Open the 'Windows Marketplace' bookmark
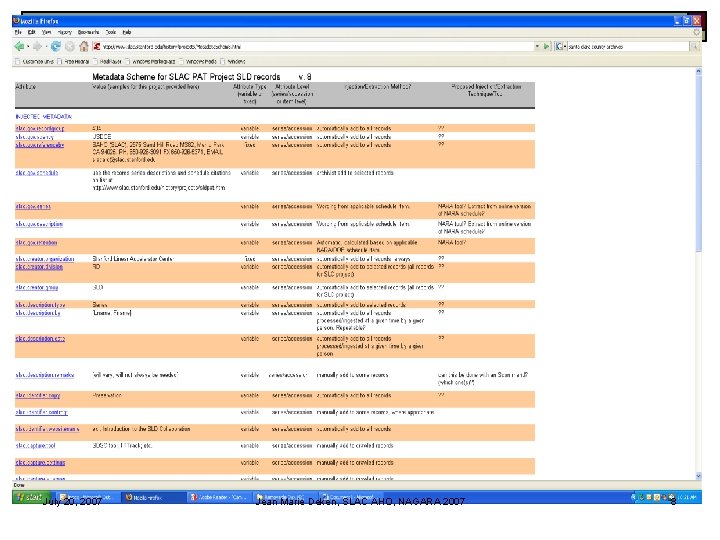The image size is (720, 540). click(150, 62)
